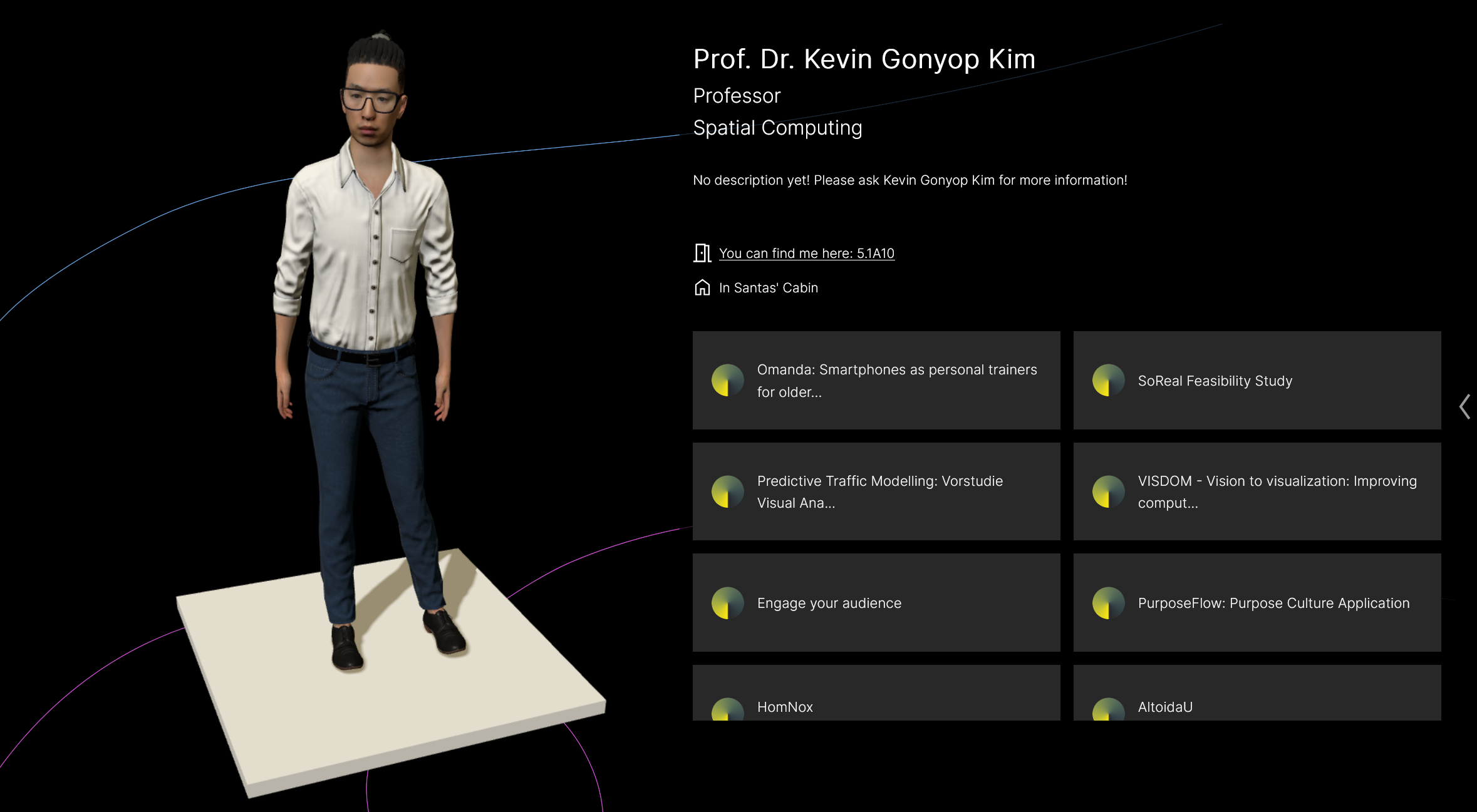Click the left chevron arrow at right edge

point(1464,406)
